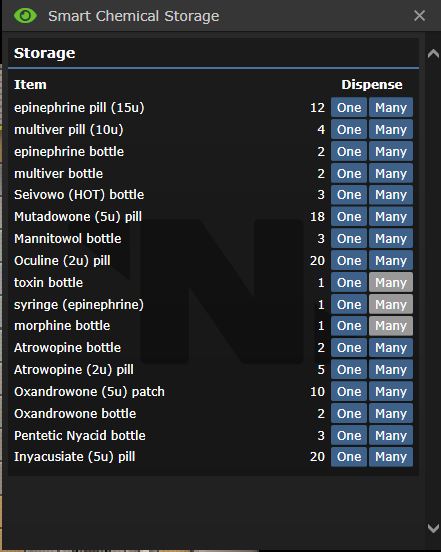441x552 pixels.
Task: Select the 'morphine bottle' item name
Action: pos(62,326)
